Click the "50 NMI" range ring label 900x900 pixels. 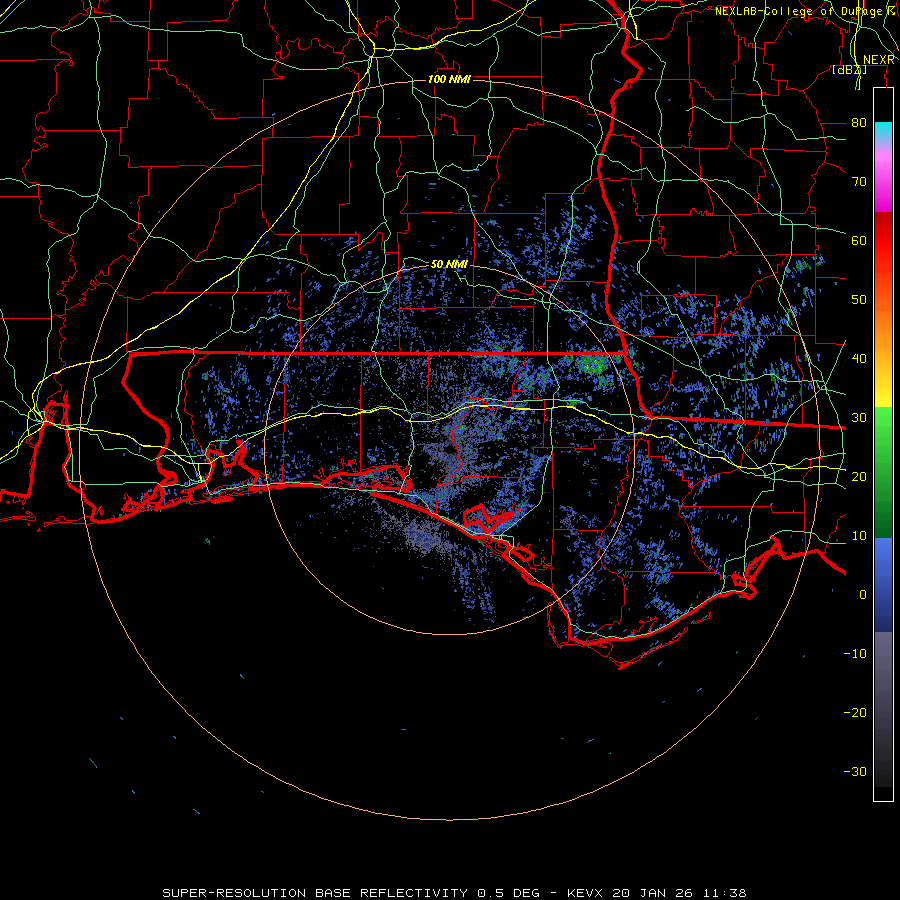coord(449,264)
